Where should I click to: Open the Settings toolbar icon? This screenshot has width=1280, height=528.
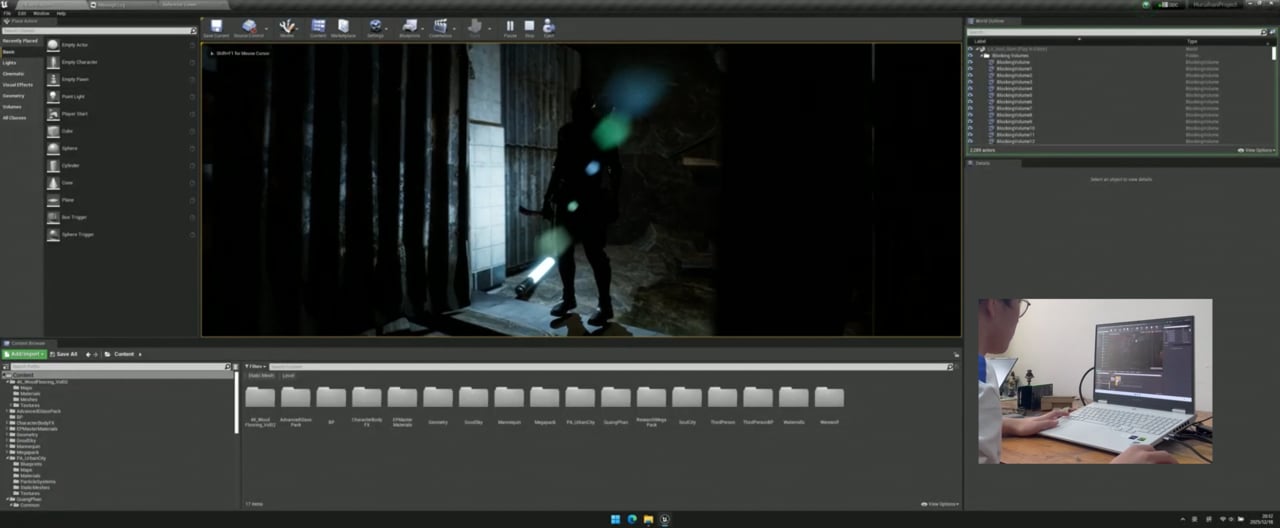375,27
